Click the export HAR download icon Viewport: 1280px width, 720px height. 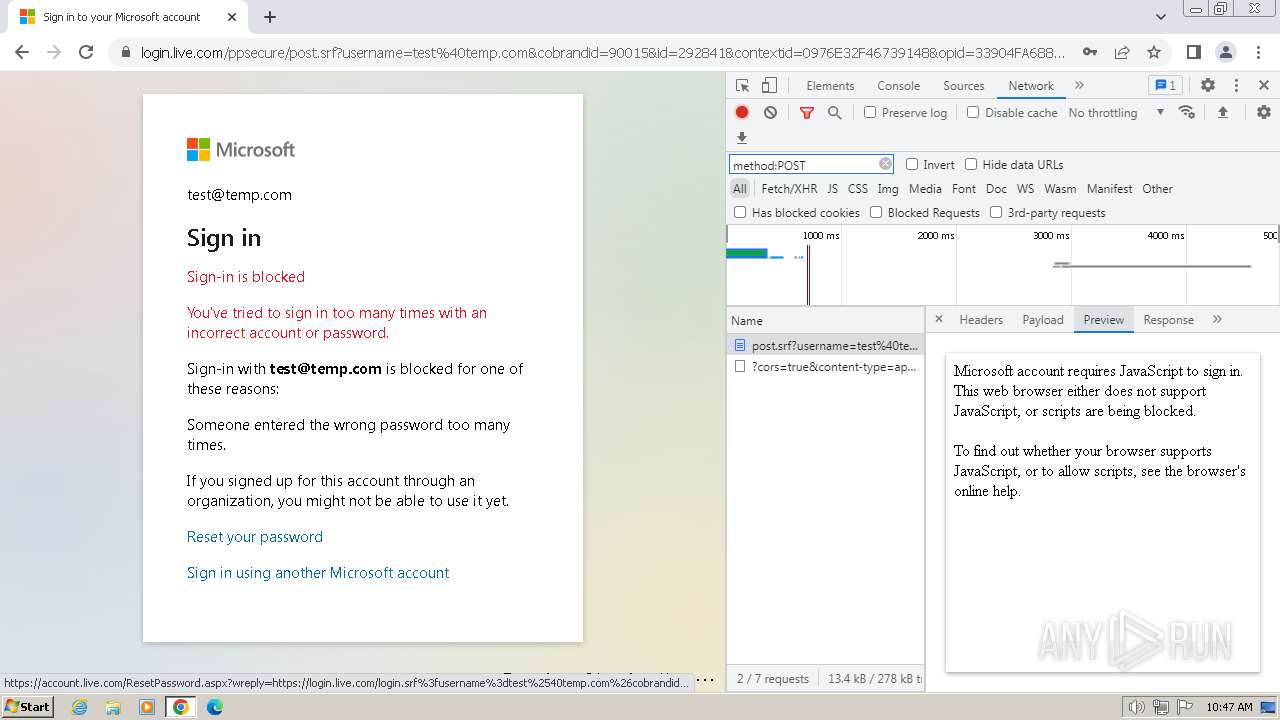click(x=742, y=138)
